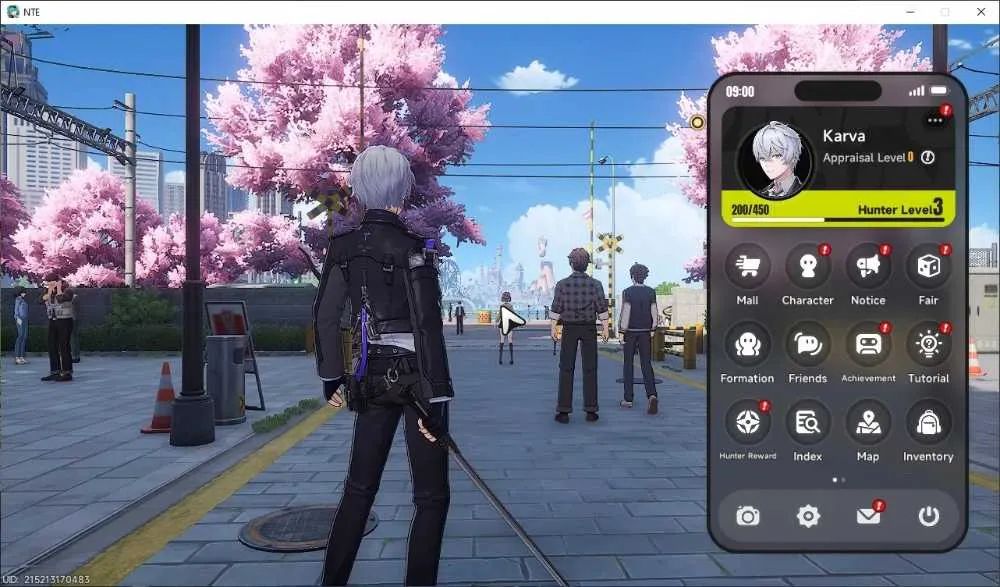
Task: Open the Friends chat icon
Action: click(x=808, y=345)
